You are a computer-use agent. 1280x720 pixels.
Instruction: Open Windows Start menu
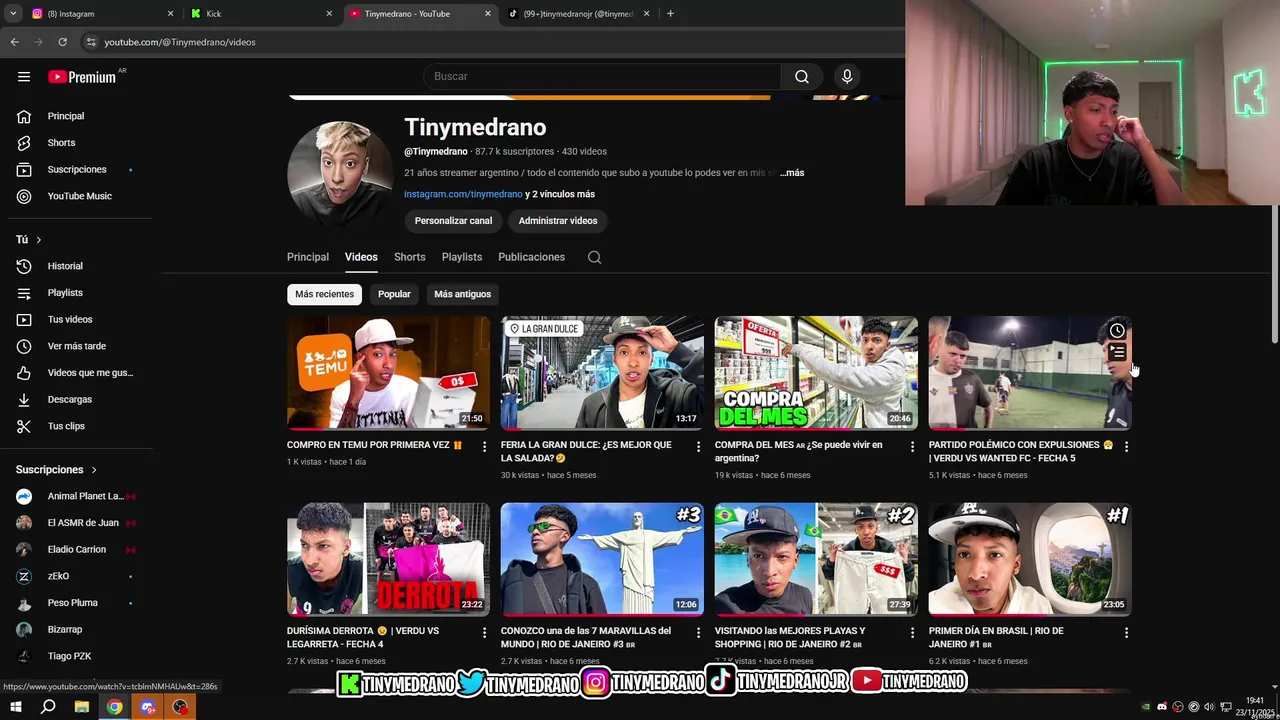point(16,707)
